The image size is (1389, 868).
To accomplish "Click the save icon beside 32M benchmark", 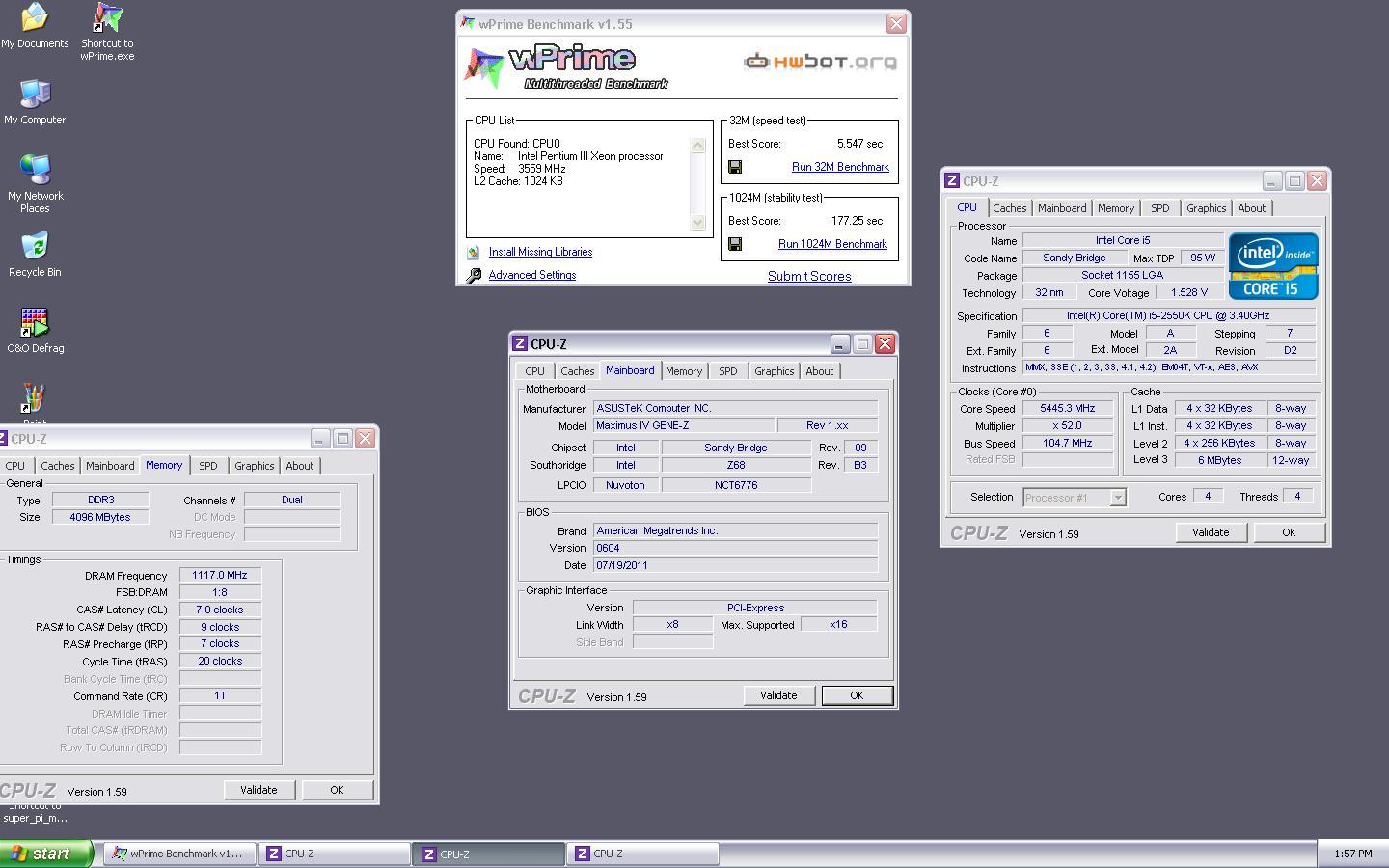I will [735, 167].
